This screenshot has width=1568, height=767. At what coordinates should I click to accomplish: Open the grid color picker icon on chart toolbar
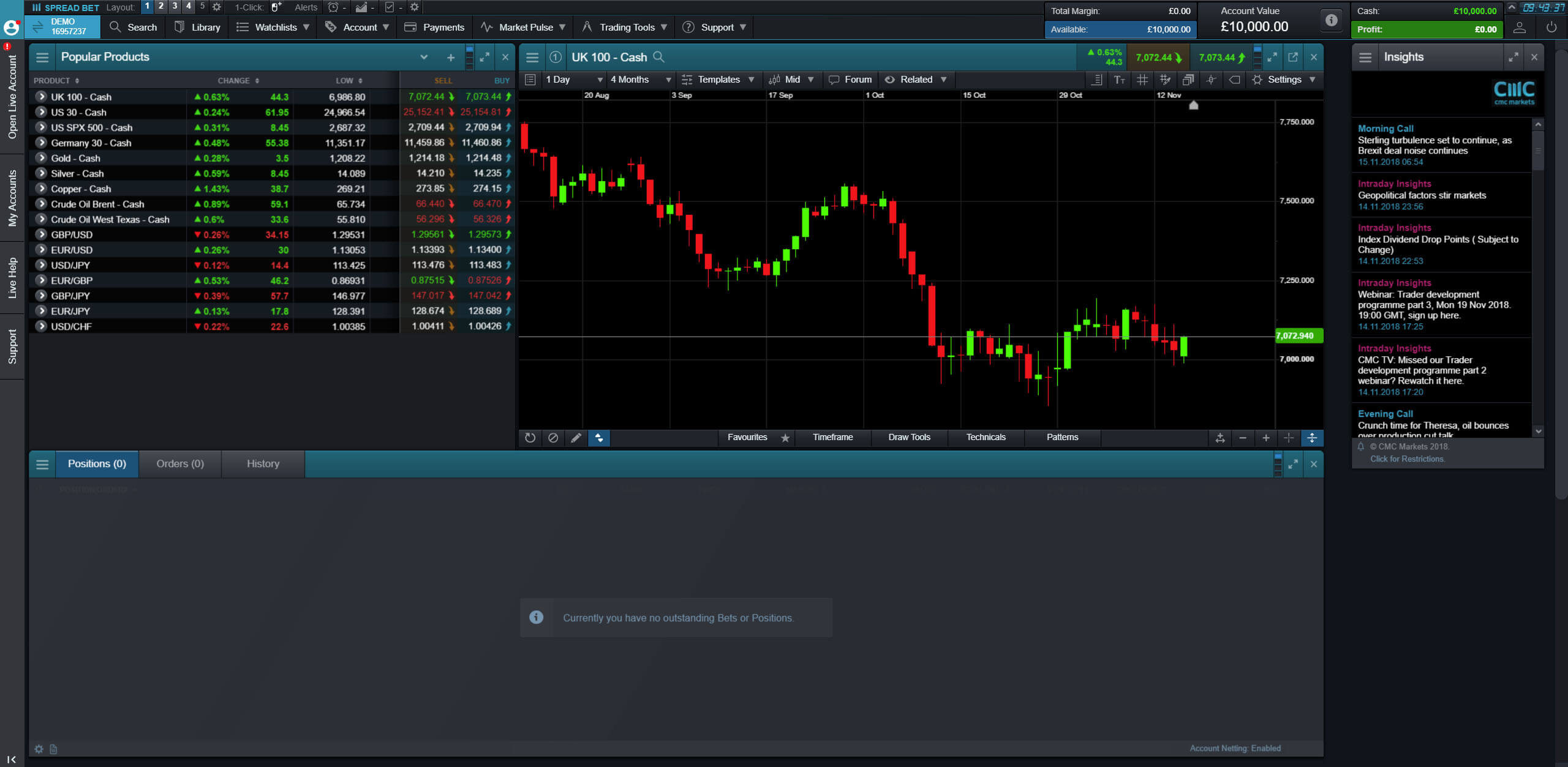(x=1165, y=80)
